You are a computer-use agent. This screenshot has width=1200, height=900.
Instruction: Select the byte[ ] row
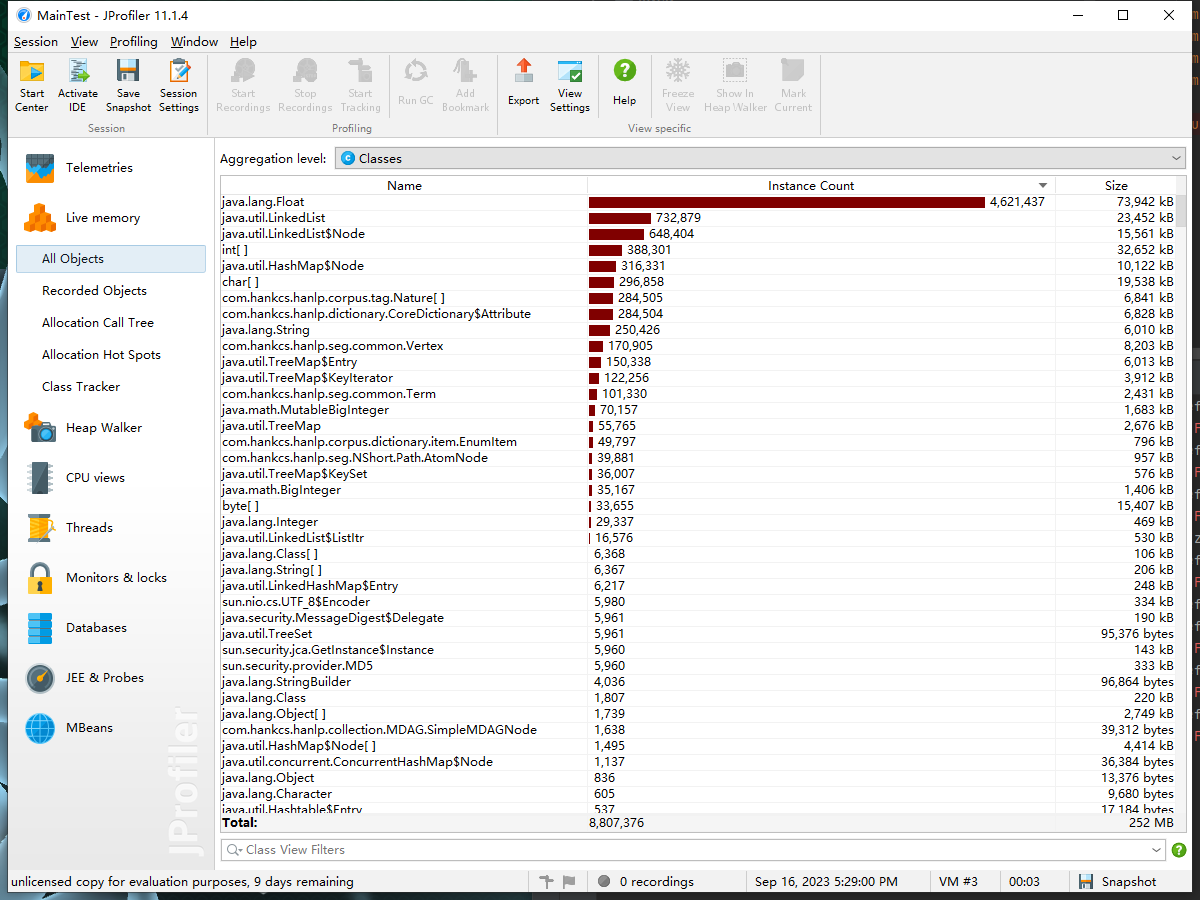click(698, 506)
